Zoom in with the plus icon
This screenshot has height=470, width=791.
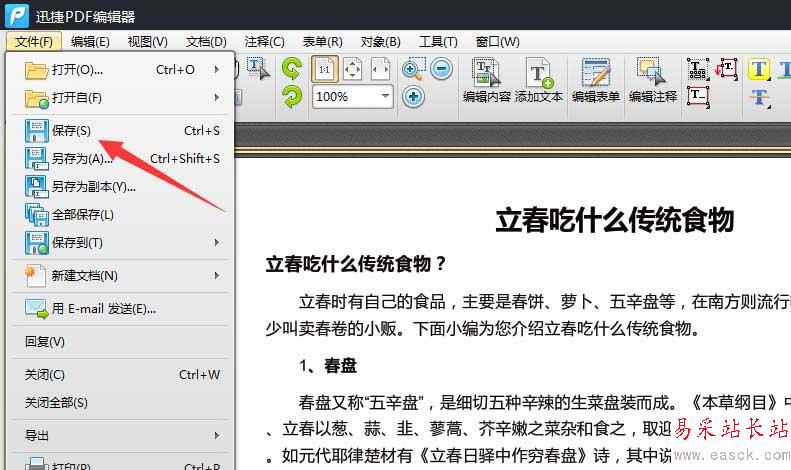(x=413, y=96)
